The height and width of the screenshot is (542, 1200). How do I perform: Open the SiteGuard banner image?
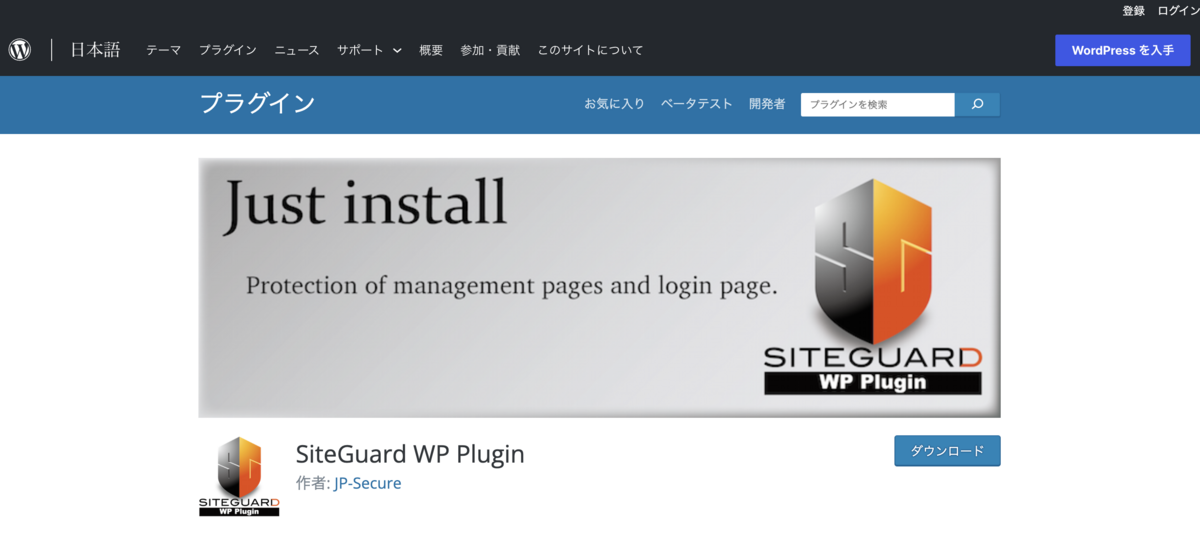coord(599,287)
